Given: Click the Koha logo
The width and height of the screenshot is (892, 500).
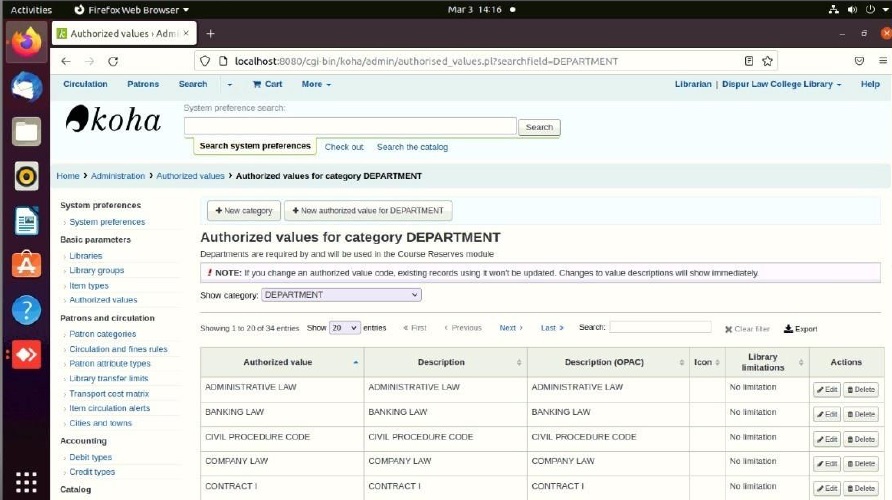Looking at the screenshot, I should pyautogui.click(x=113, y=120).
